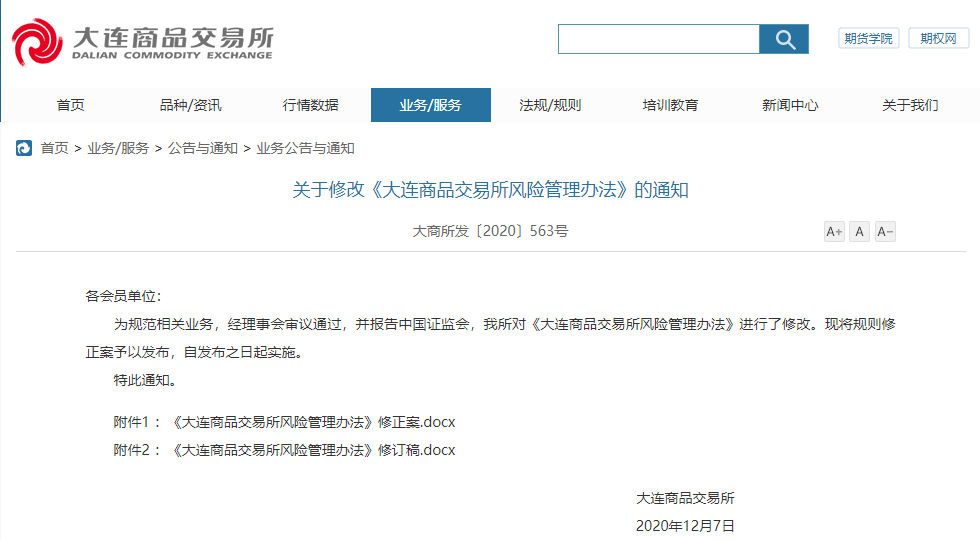Click document number 大商所发〔2020〕563号

491,231
